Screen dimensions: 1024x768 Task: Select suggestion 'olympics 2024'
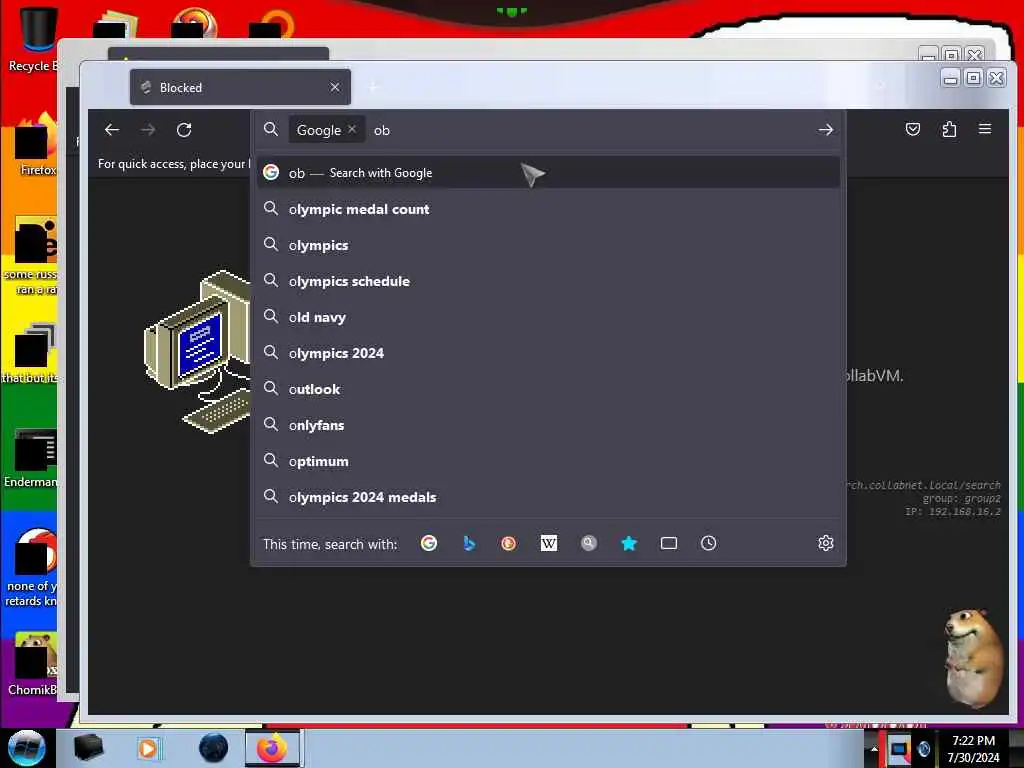click(549, 353)
